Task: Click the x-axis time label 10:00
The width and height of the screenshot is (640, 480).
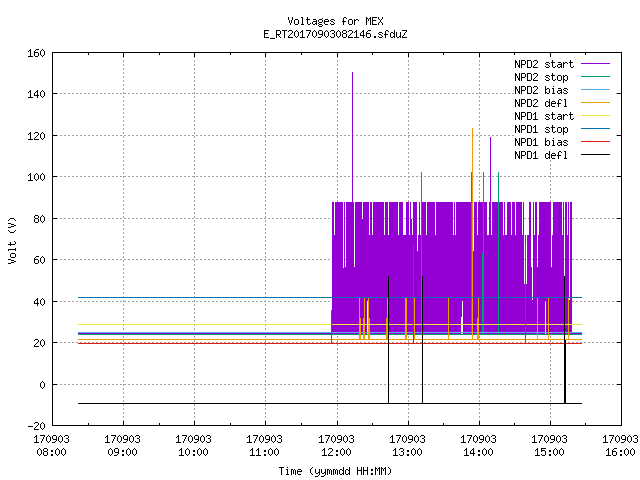Action: 193,452
